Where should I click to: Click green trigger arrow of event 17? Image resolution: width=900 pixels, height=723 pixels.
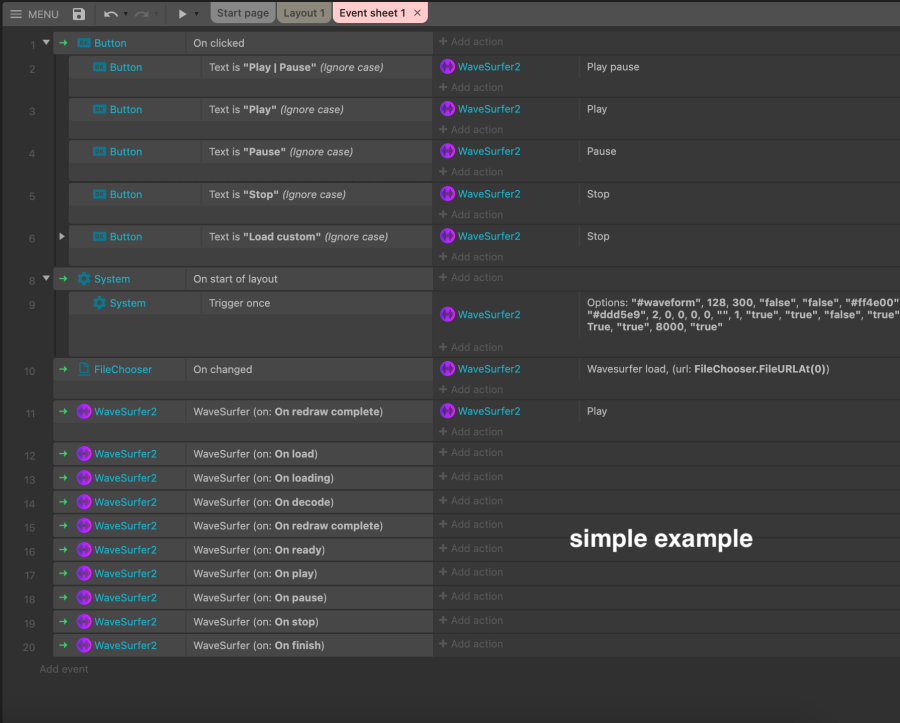(63, 573)
